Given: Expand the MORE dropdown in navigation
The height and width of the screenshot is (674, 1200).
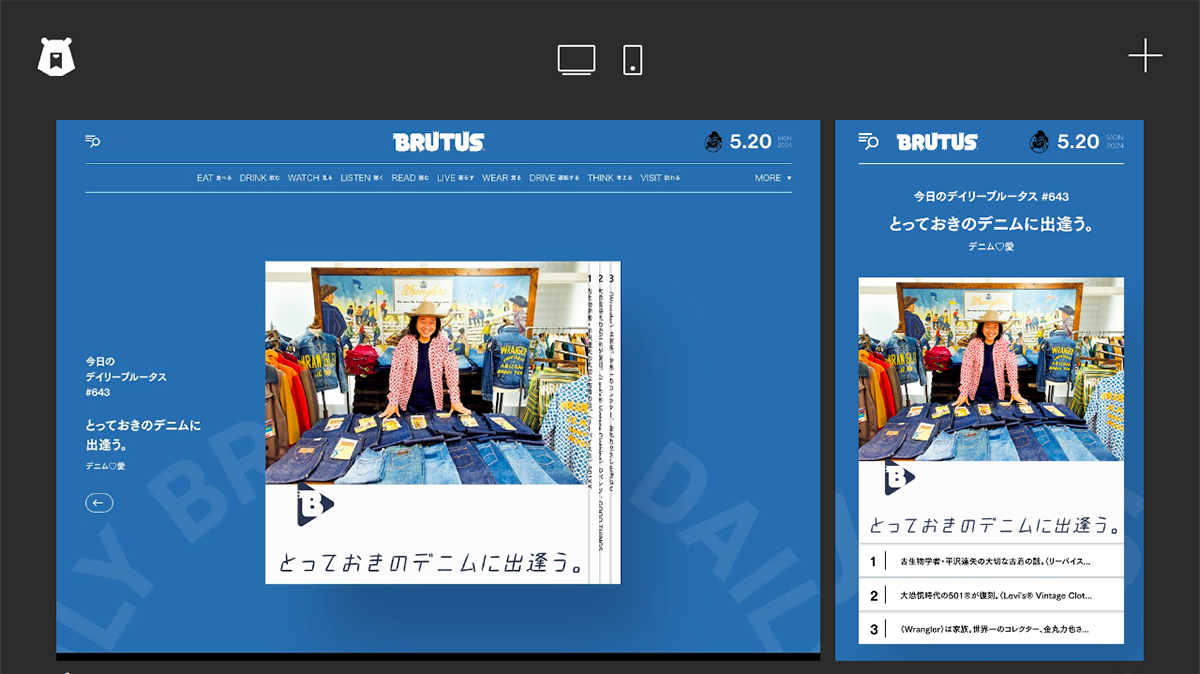Looking at the screenshot, I should coord(773,178).
